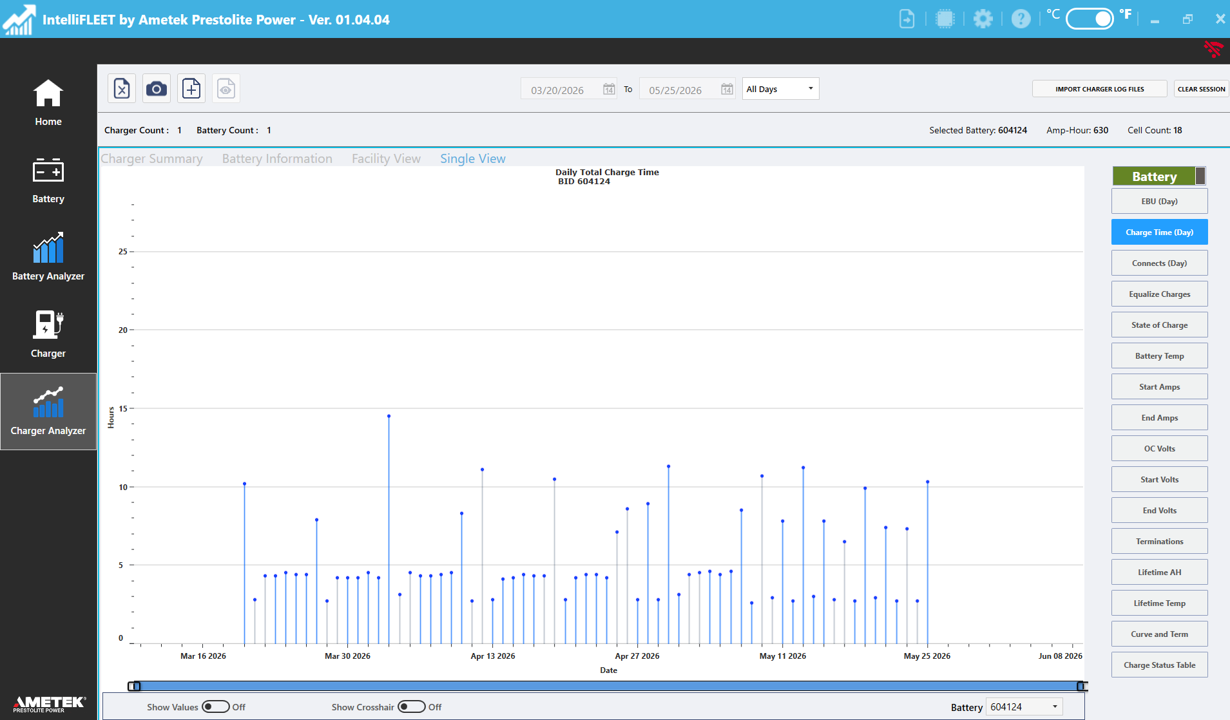
Task: Show the Lifetime AH chart
Action: (x=1159, y=572)
